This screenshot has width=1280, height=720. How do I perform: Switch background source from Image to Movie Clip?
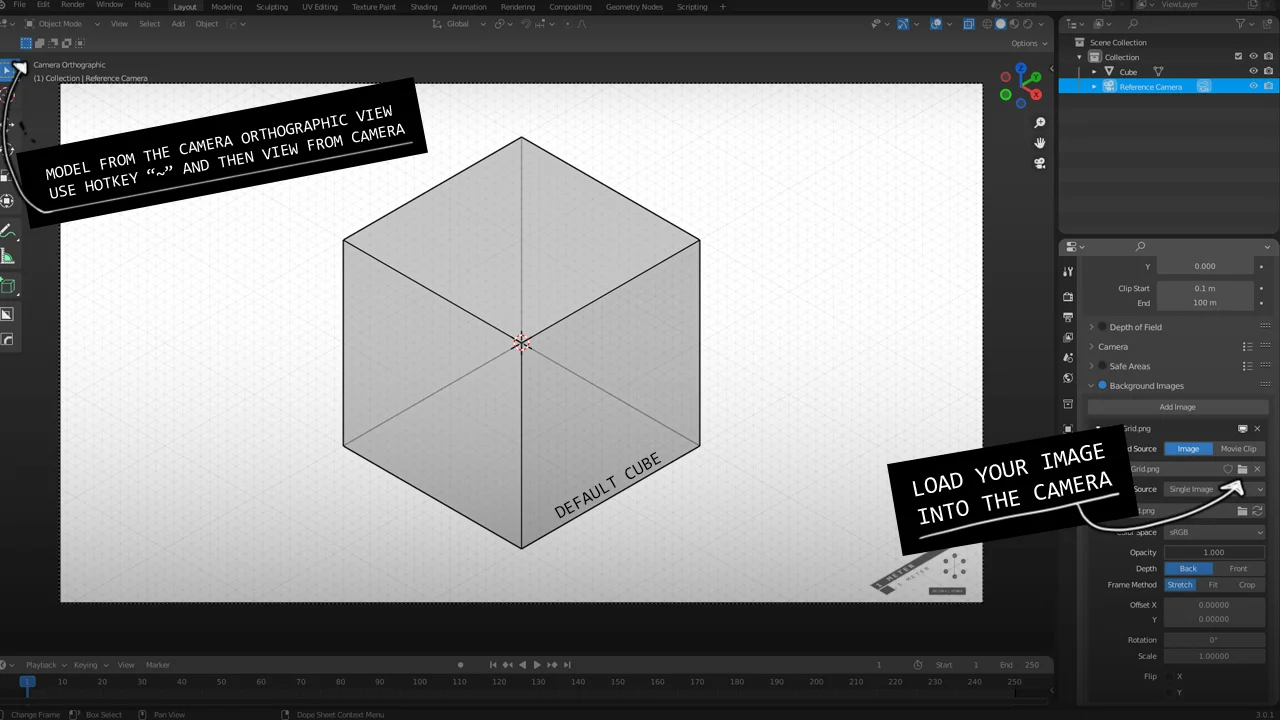click(x=1238, y=448)
